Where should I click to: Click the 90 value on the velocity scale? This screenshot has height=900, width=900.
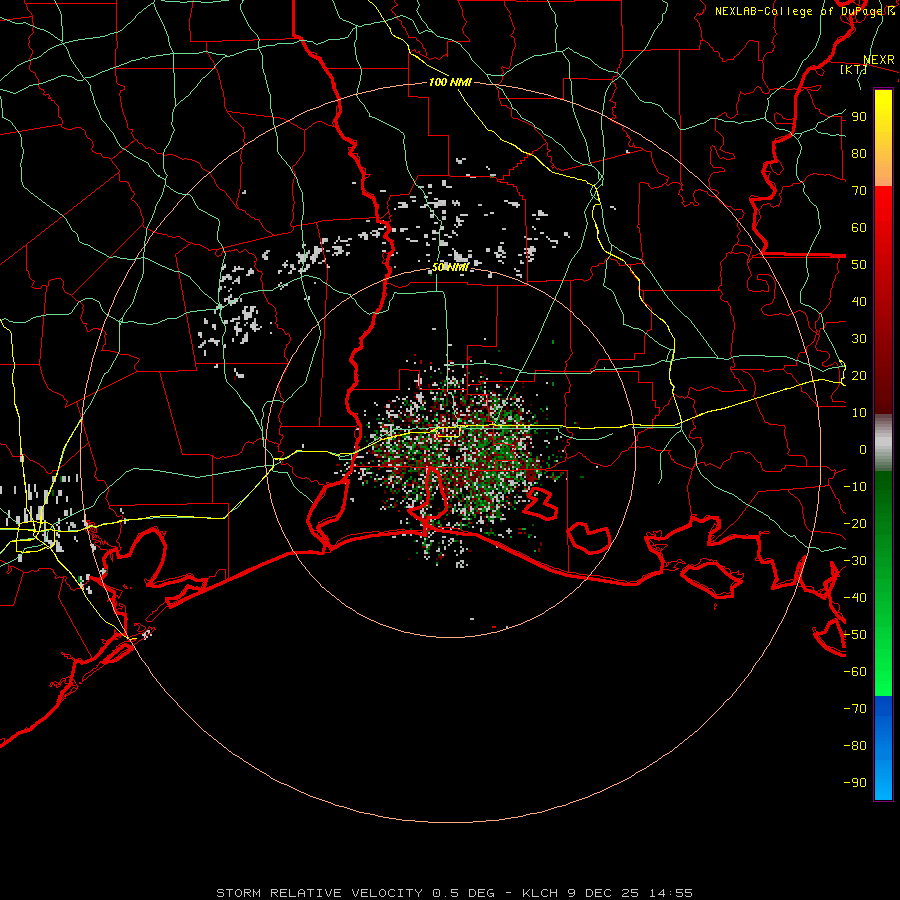point(859,117)
